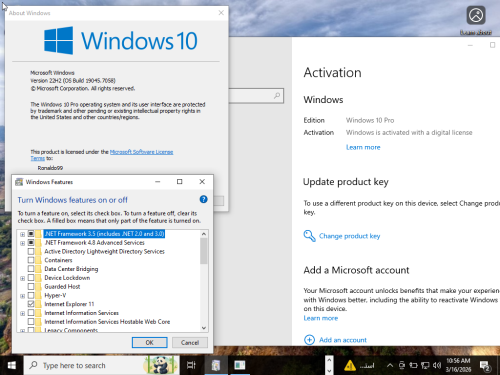The image size is (500, 375).
Task: Open the Microsoft Software License Terms link
Action: pyautogui.click(x=141, y=152)
